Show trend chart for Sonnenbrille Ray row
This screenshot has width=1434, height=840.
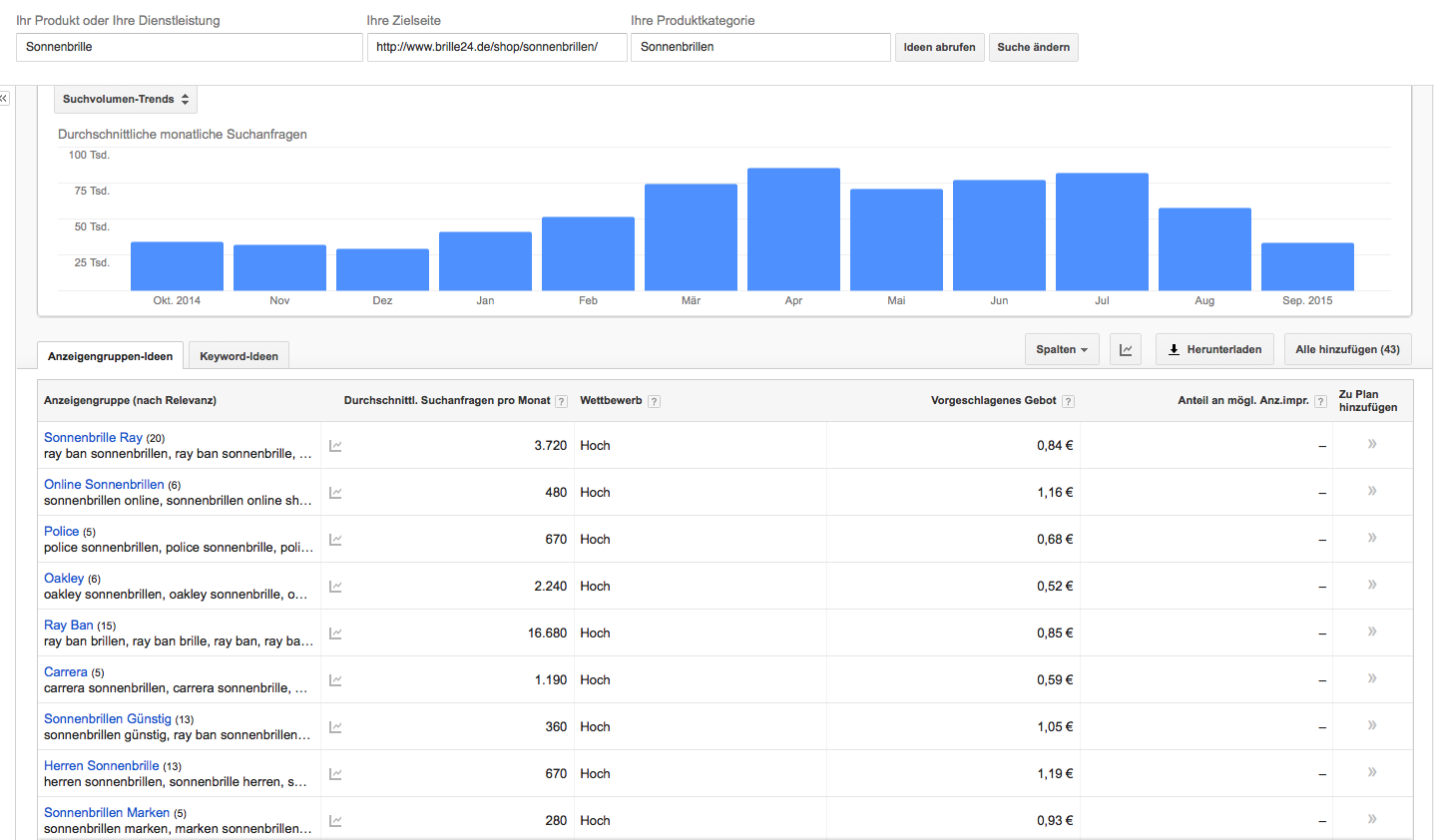tap(335, 446)
